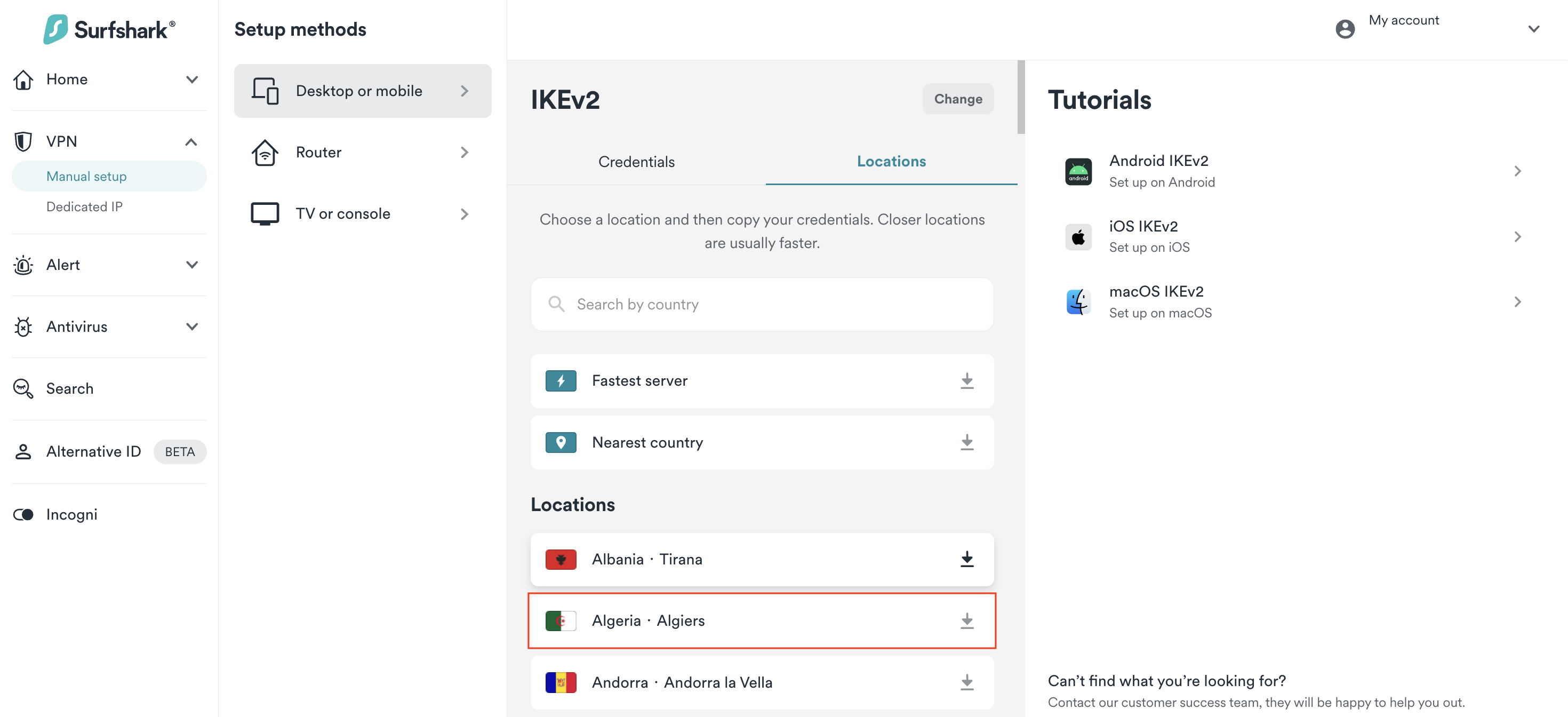Collapse the VPN section chevron

pyautogui.click(x=191, y=142)
